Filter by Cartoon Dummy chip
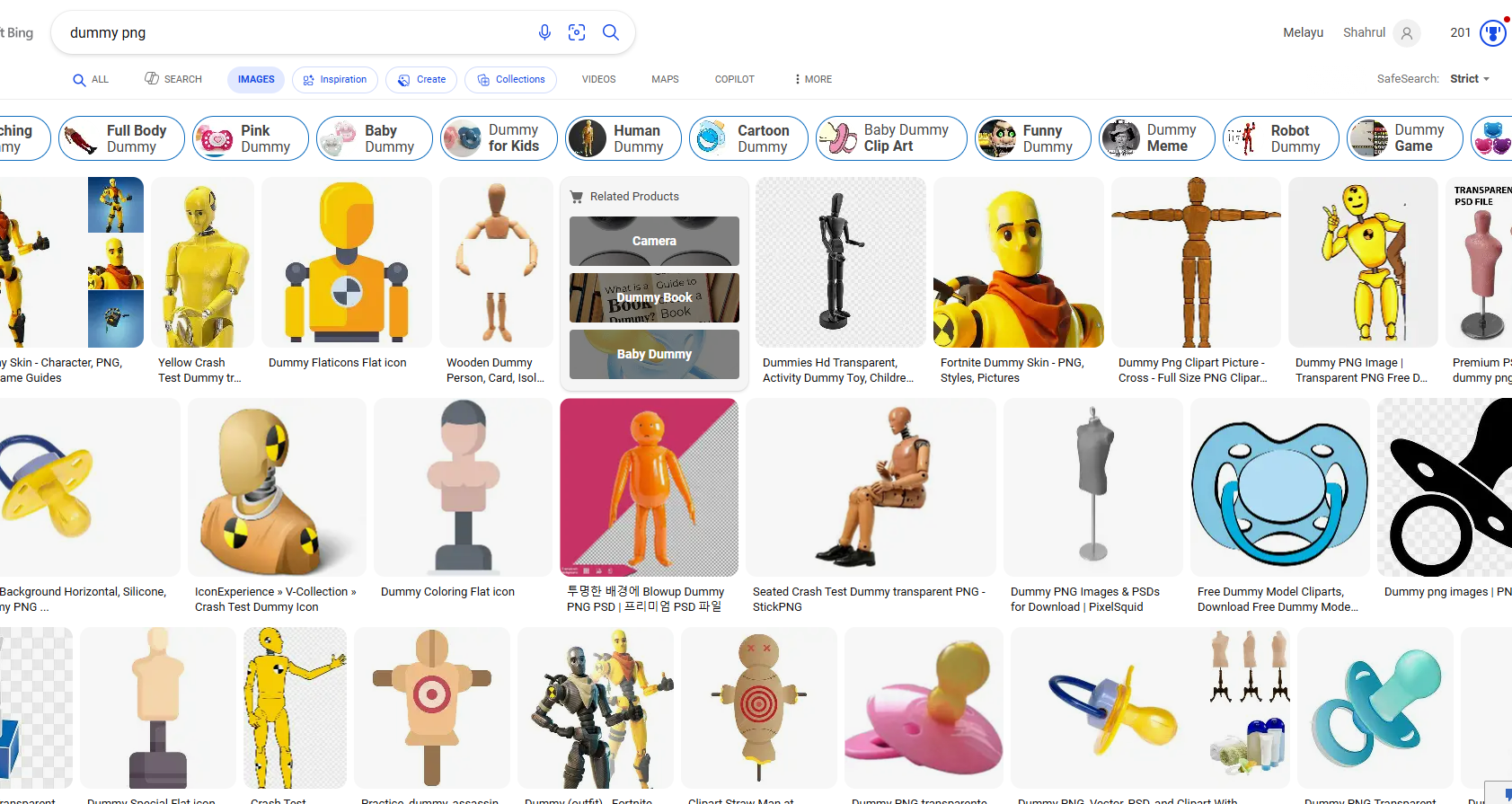The image size is (1512, 804). click(x=747, y=138)
